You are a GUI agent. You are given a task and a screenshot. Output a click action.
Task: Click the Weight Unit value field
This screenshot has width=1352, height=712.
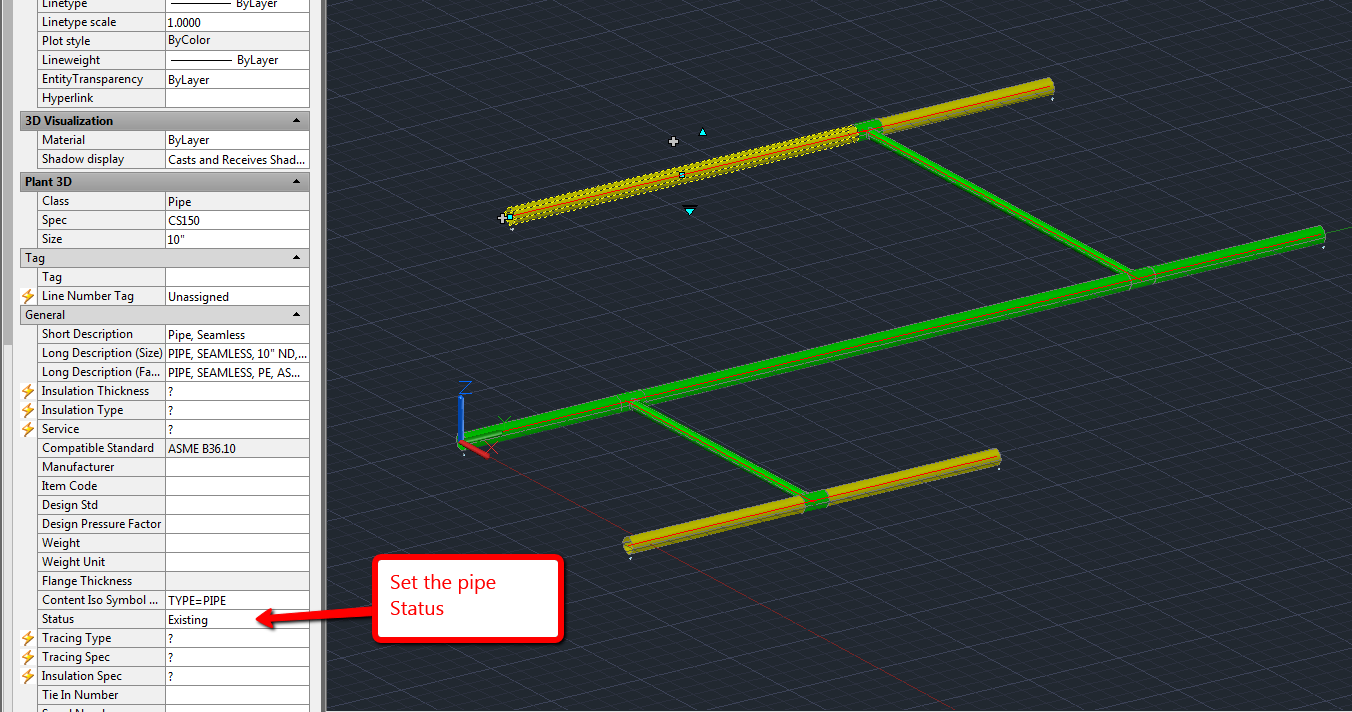(x=237, y=562)
